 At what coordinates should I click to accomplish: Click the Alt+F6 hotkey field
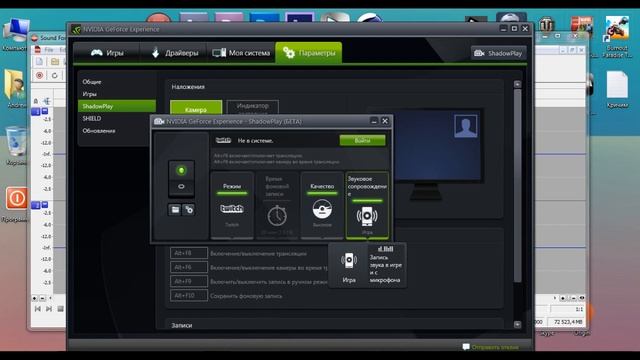point(189,267)
